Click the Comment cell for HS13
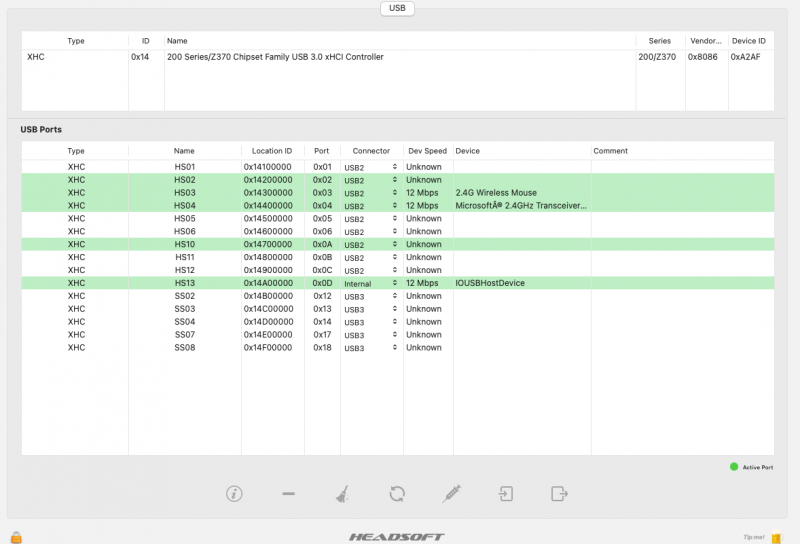The height and width of the screenshot is (544, 800). (x=683, y=283)
